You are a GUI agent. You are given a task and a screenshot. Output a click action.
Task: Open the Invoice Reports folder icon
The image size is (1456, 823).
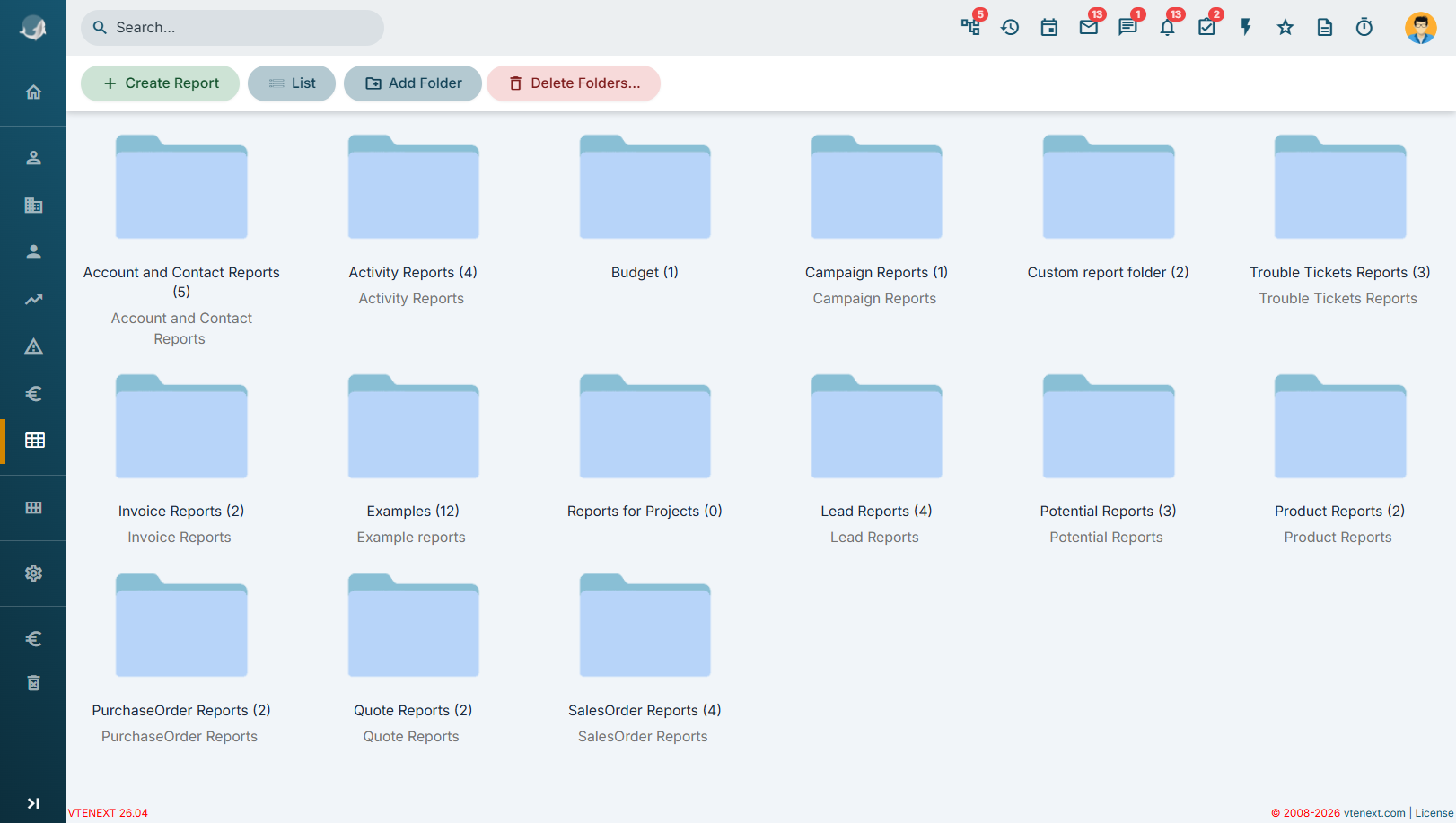pos(181,426)
